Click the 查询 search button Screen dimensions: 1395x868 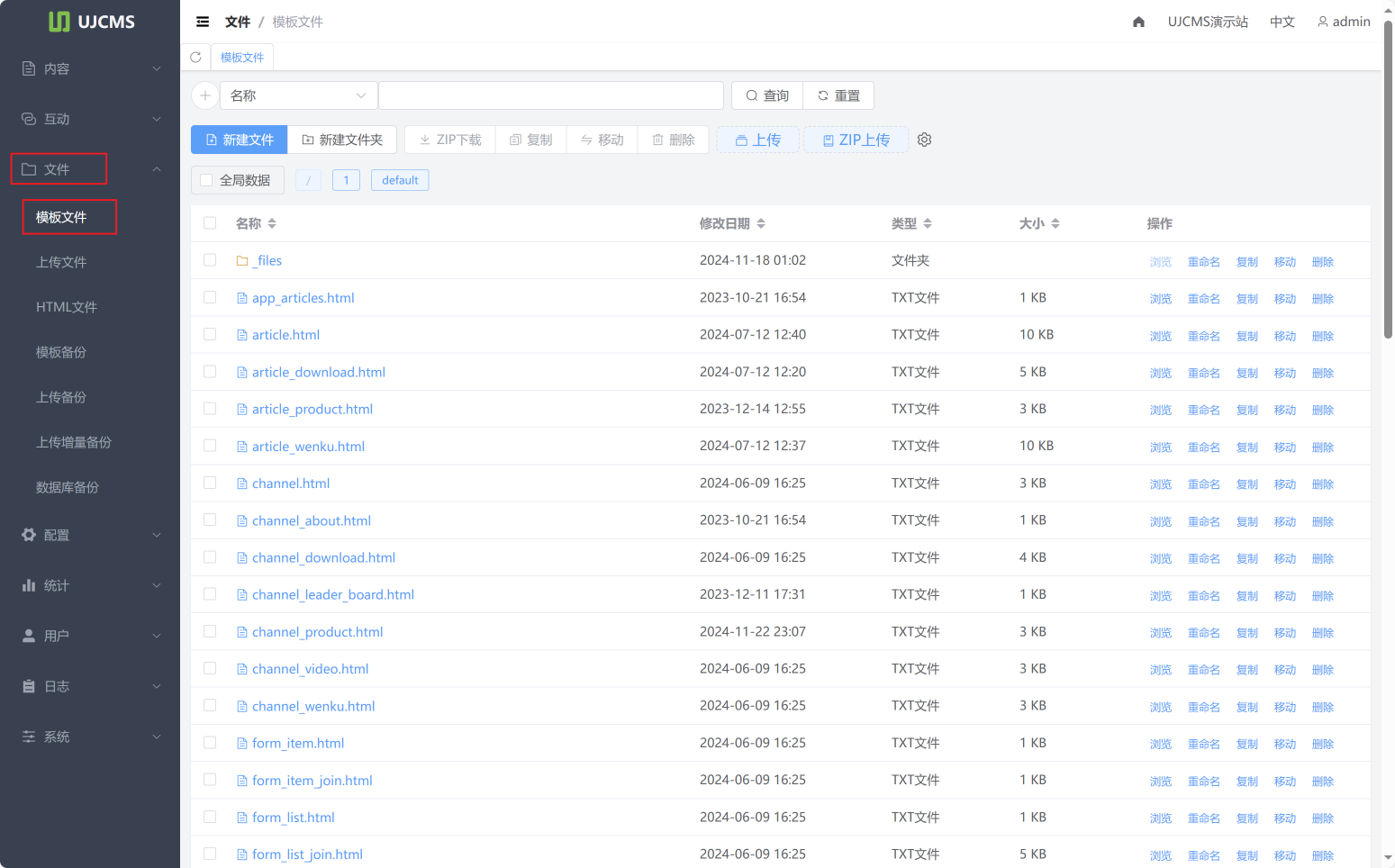[x=767, y=95]
